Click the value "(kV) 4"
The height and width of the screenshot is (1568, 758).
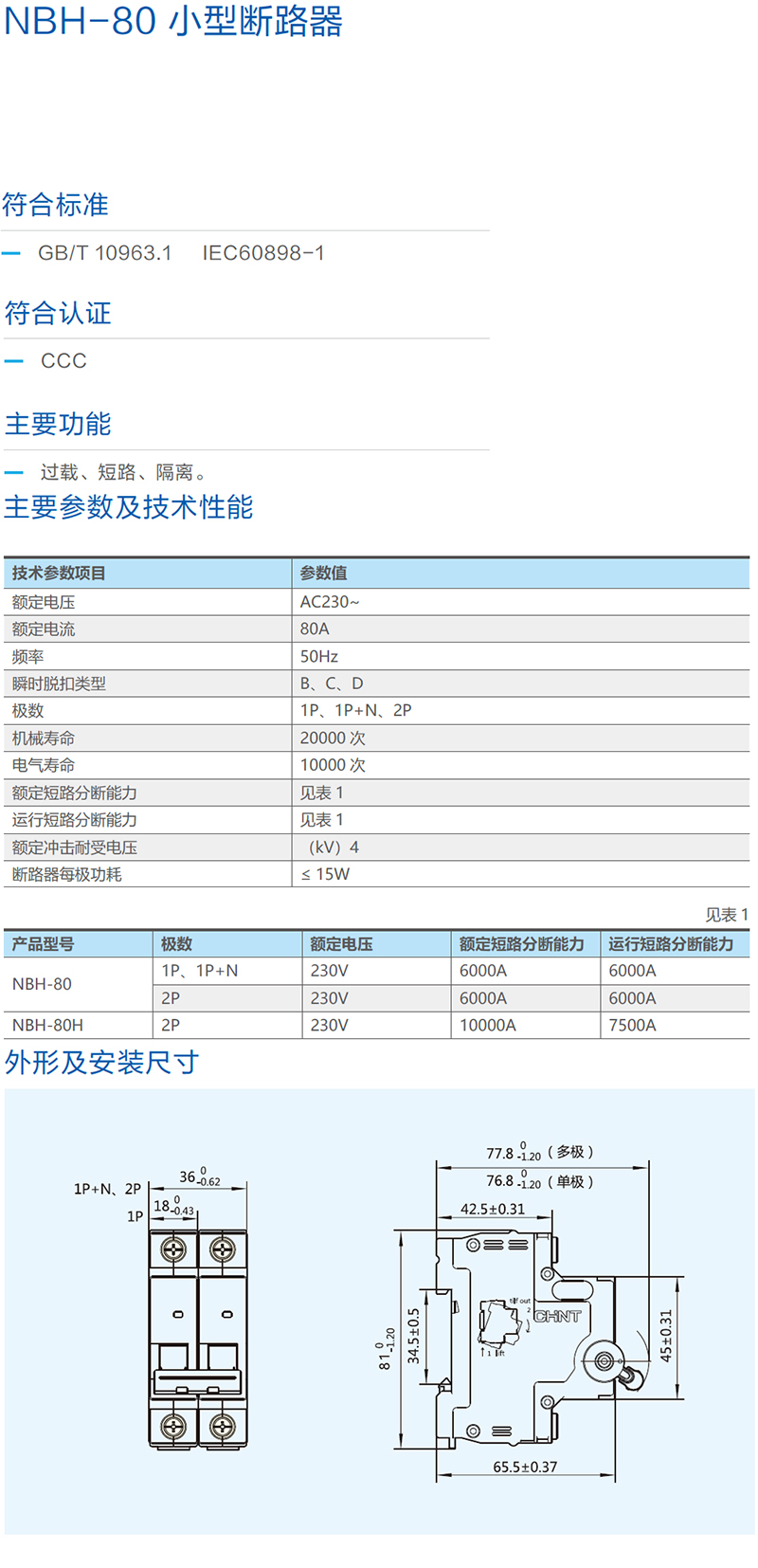334,848
